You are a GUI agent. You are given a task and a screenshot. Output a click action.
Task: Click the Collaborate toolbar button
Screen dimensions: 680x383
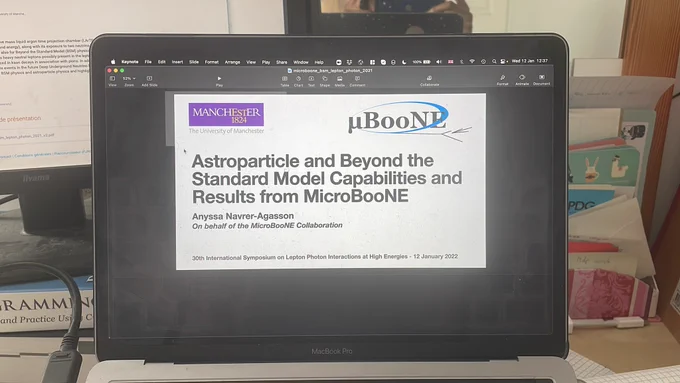click(x=429, y=81)
